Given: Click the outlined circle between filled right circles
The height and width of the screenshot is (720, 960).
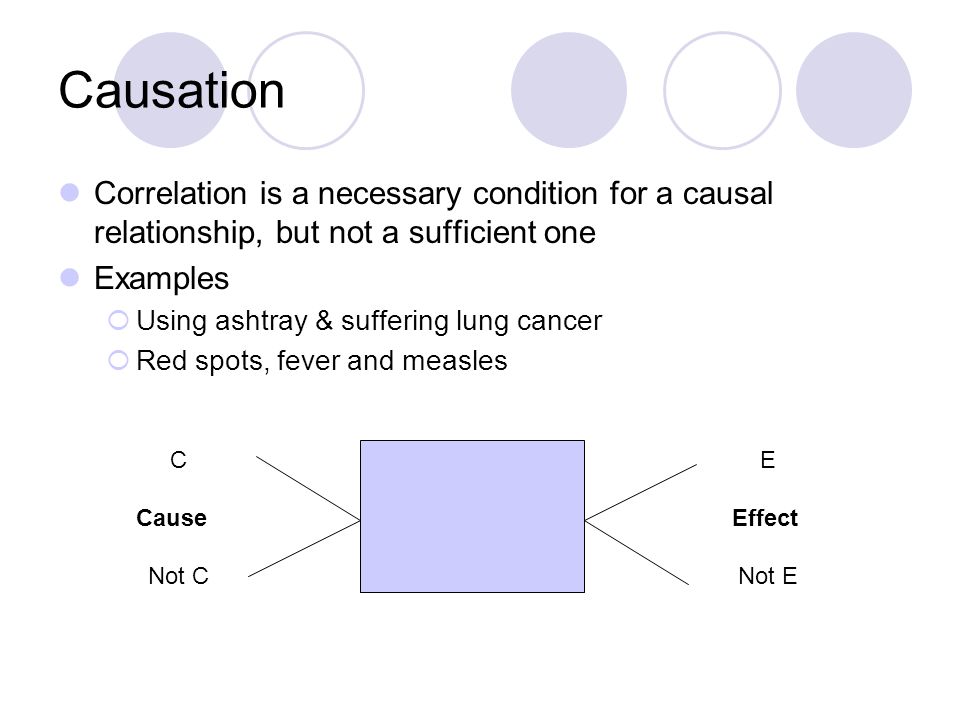Looking at the screenshot, I should [722, 90].
